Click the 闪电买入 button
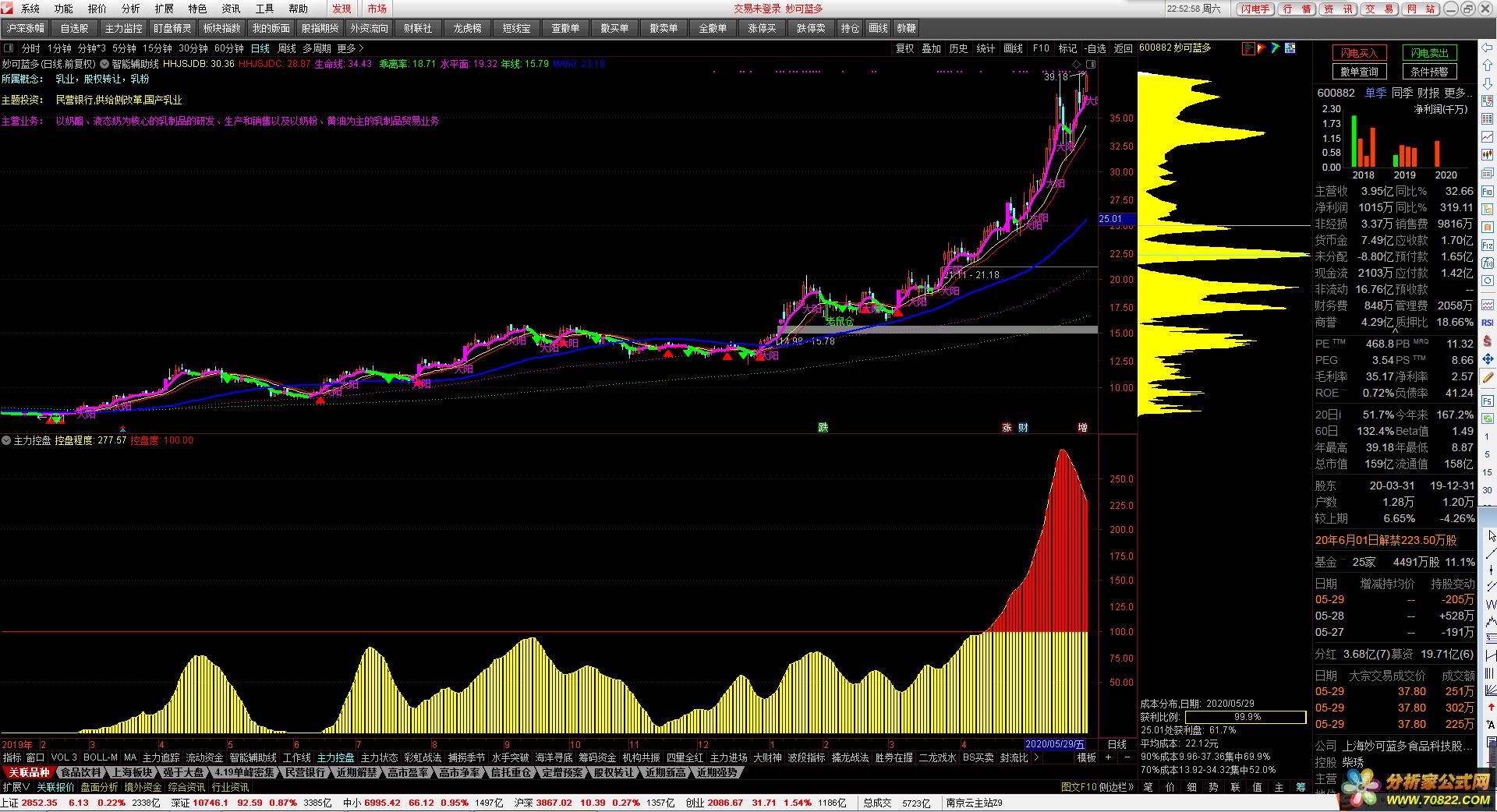The image size is (1497, 812). click(1359, 53)
